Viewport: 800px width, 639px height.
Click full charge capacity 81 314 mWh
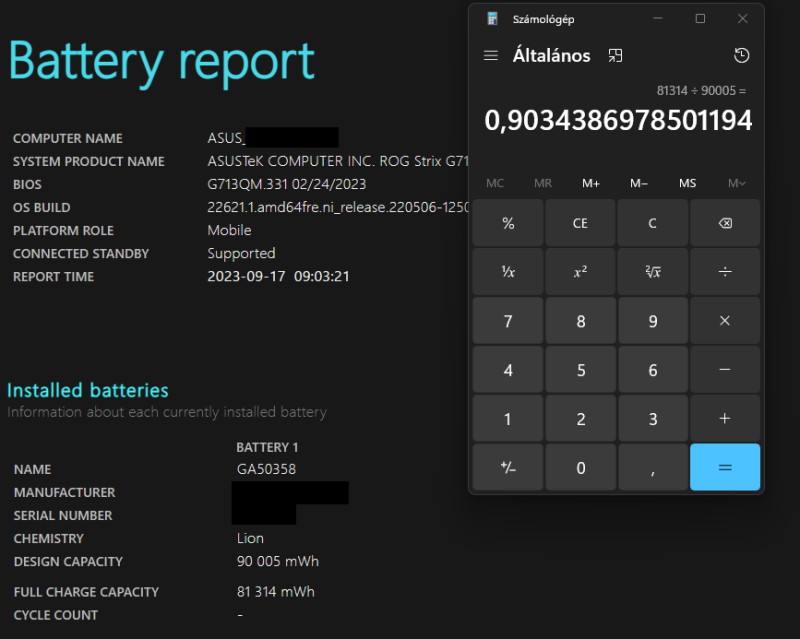[276, 592]
